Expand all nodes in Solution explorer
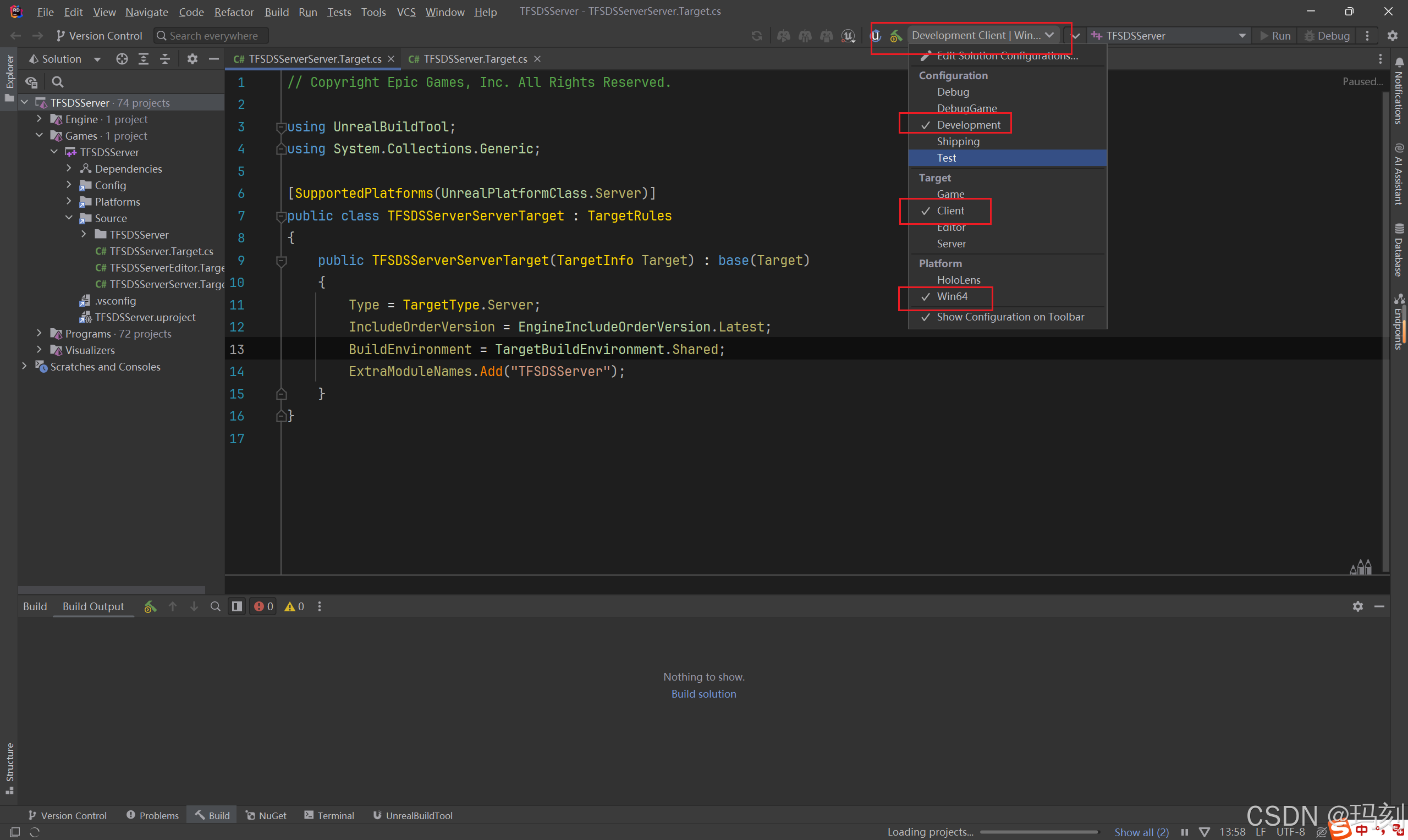1408x840 pixels. [x=143, y=59]
